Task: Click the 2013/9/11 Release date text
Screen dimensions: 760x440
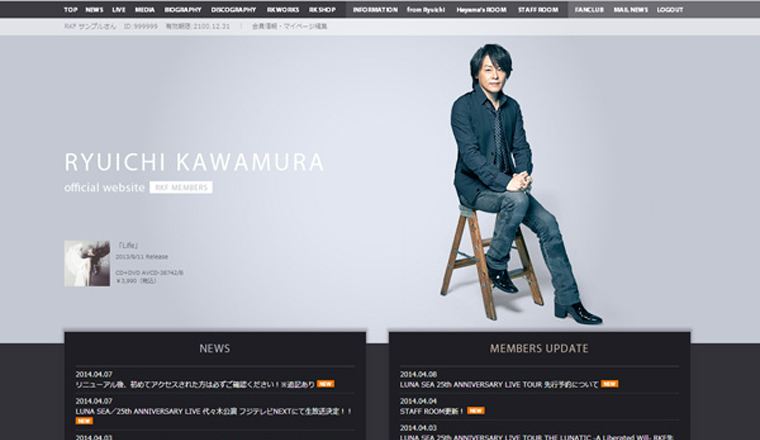Action: (x=142, y=257)
